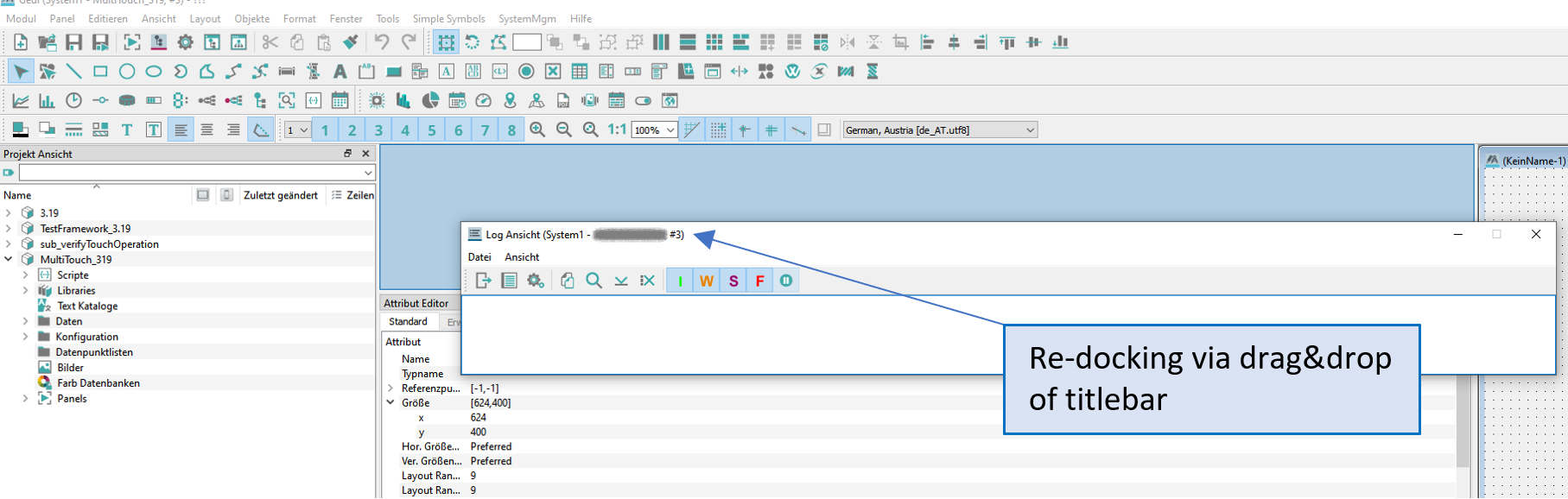Collapse the MultiTouch_319 project node

[9, 259]
